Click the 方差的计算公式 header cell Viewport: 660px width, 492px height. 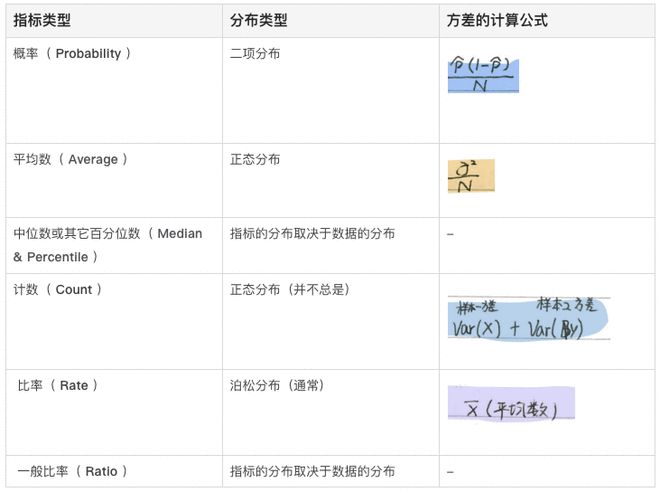(497, 20)
